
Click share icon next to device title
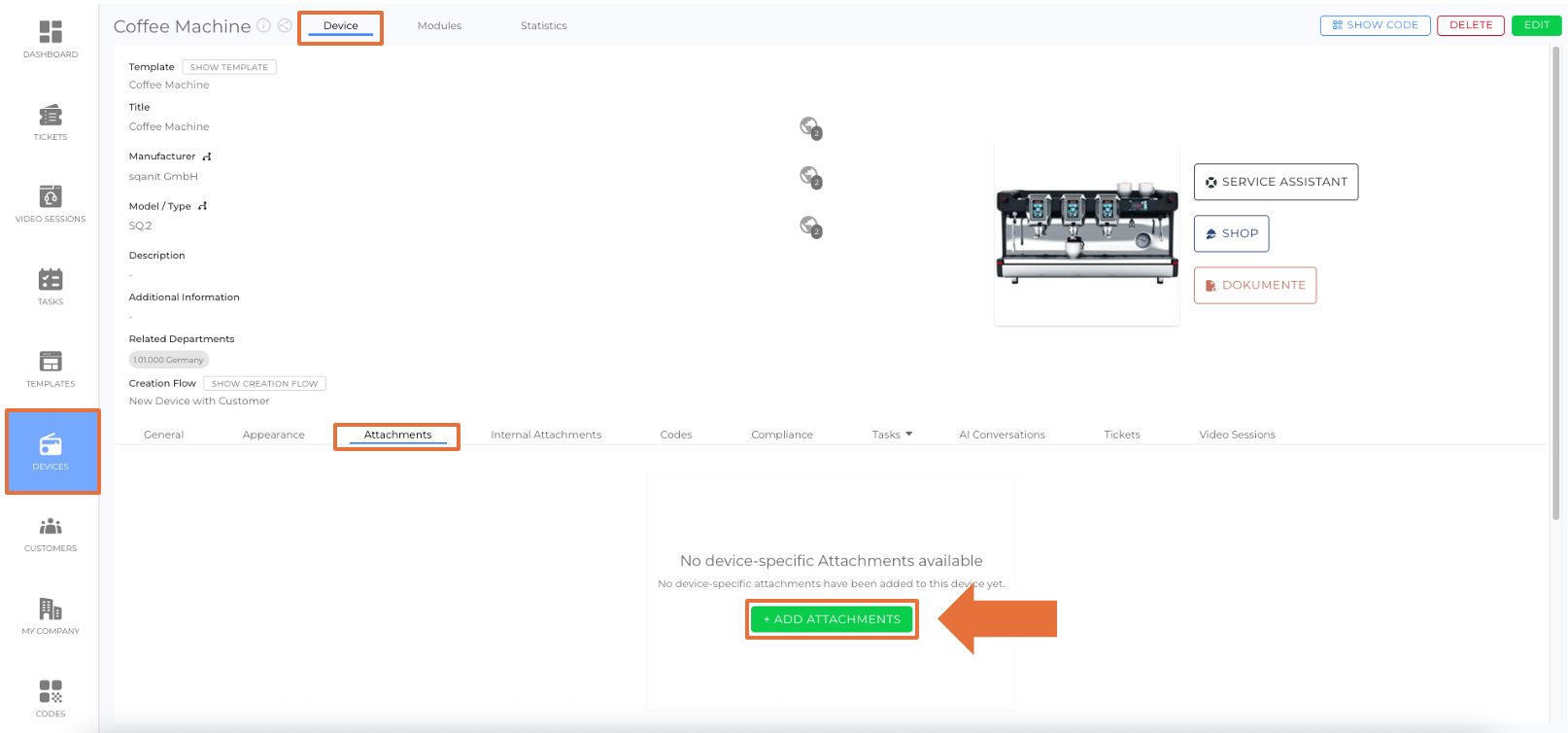click(x=285, y=26)
